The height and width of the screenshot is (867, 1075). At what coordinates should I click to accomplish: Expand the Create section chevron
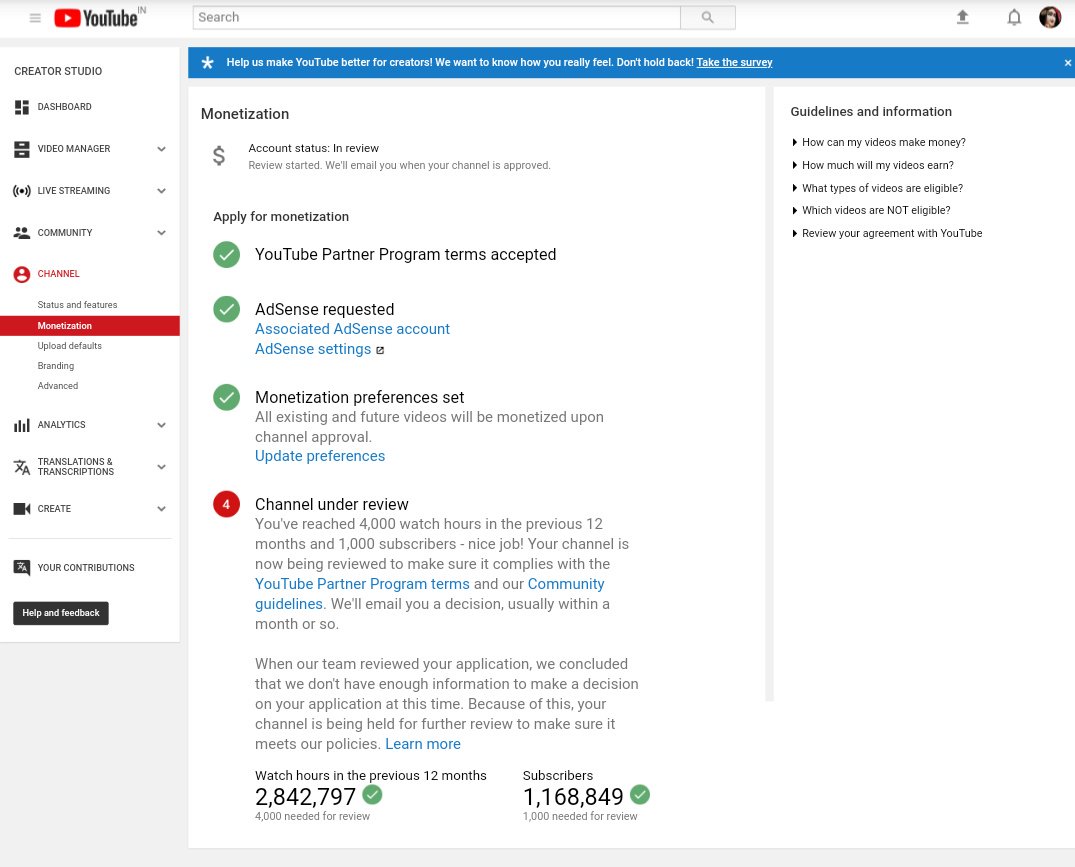(161, 509)
